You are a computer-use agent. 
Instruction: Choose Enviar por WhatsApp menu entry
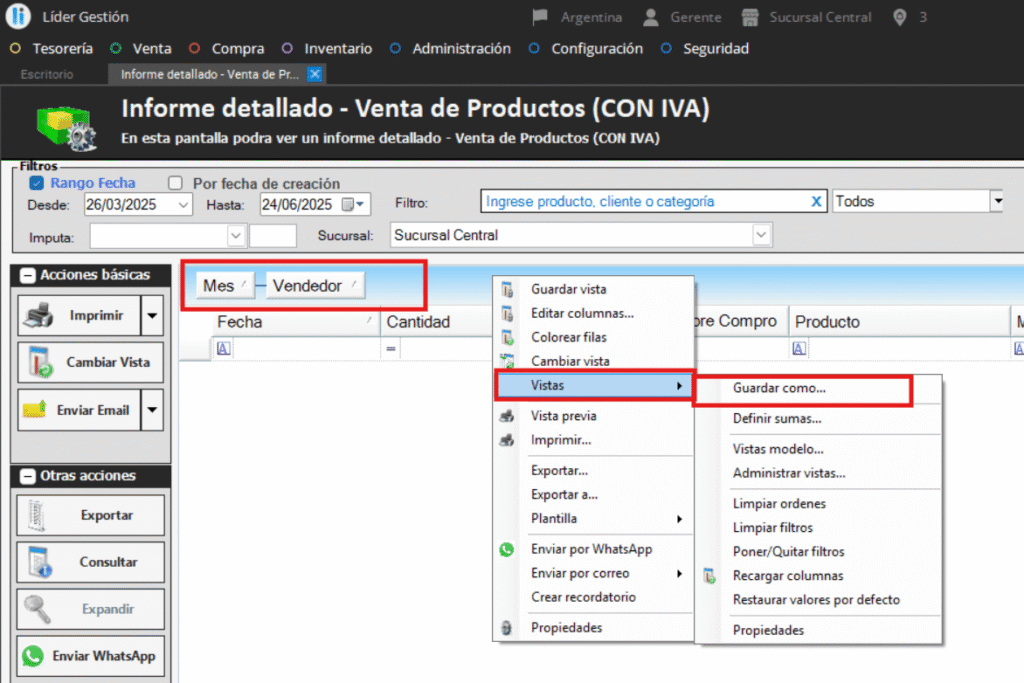[x=591, y=549]
